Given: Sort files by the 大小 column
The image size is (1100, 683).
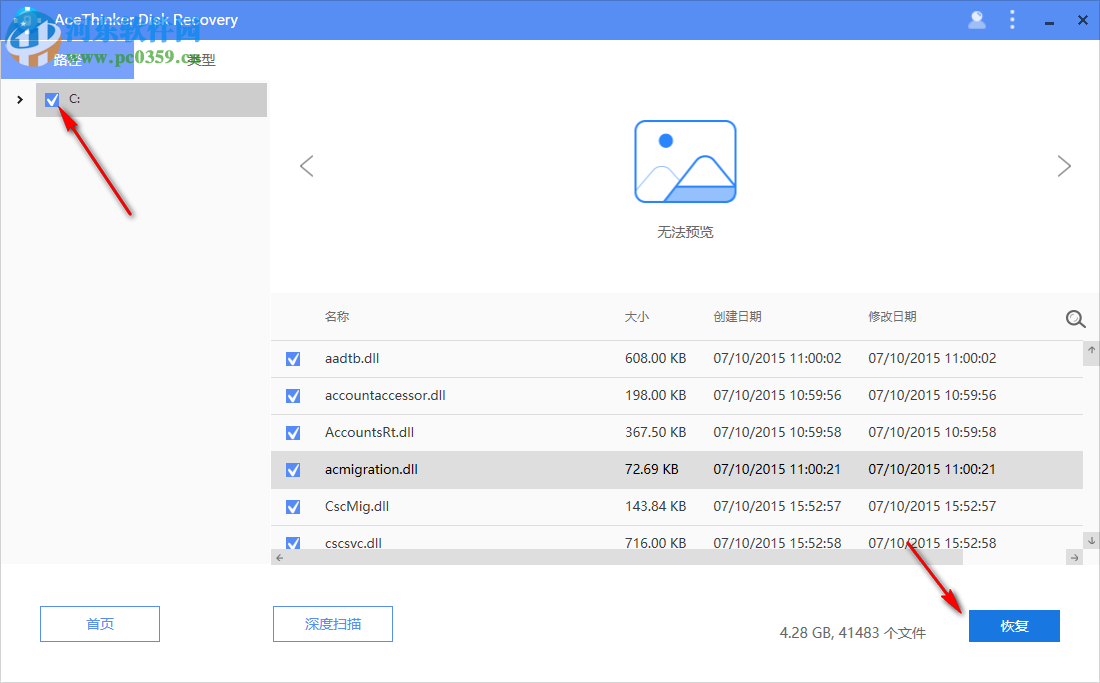Looking at the screenshot, I should click(637, 316).
